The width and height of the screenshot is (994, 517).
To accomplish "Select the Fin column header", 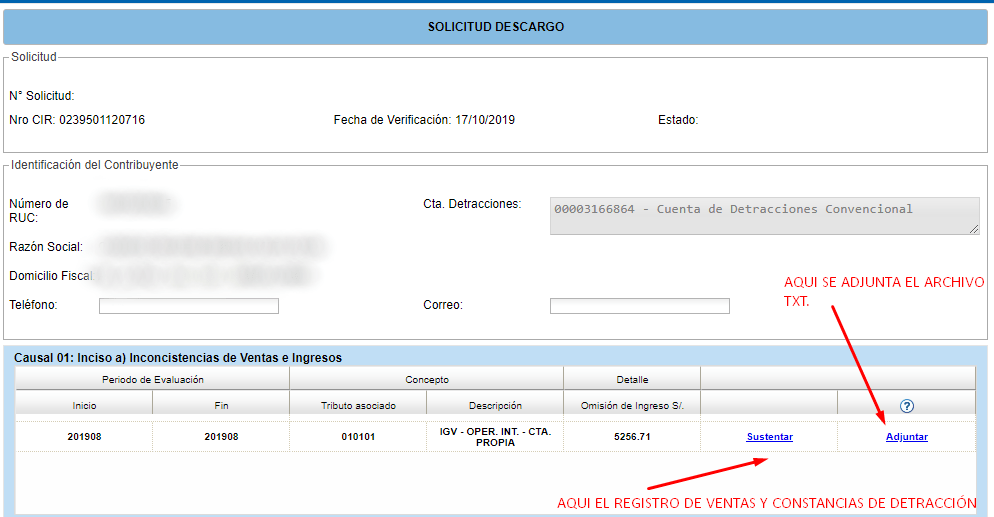I will pos(221,406).
